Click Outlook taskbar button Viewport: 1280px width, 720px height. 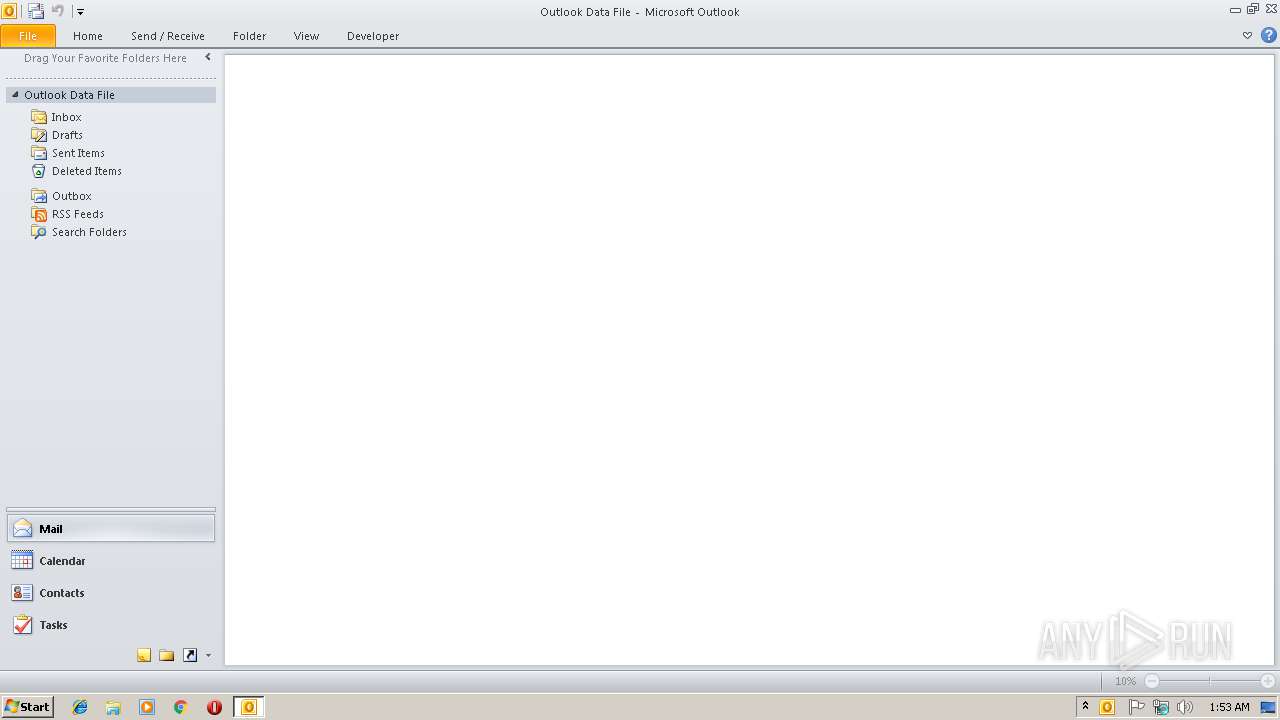[249, 707]
